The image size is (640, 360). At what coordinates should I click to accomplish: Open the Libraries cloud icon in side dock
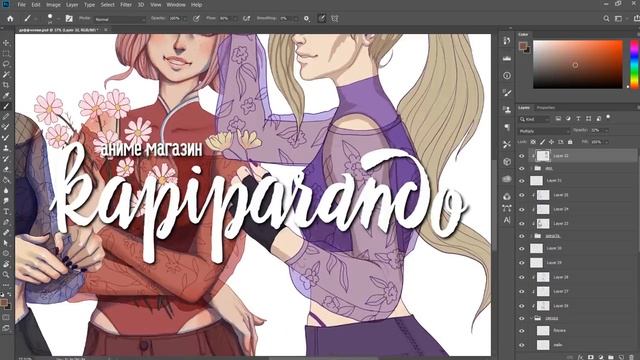pos(507,179)
